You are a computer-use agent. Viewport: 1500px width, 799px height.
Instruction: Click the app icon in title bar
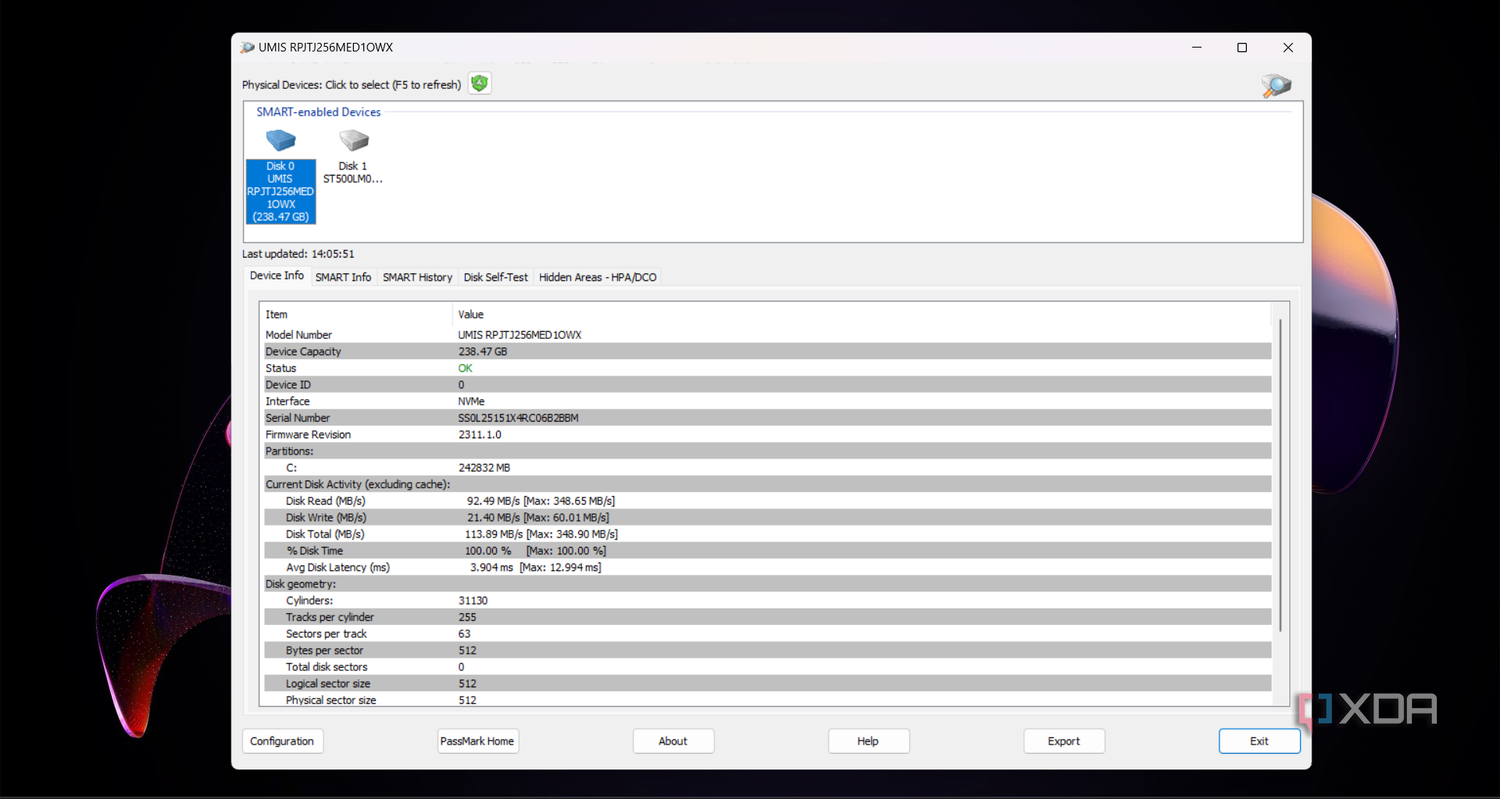[247, 48]
